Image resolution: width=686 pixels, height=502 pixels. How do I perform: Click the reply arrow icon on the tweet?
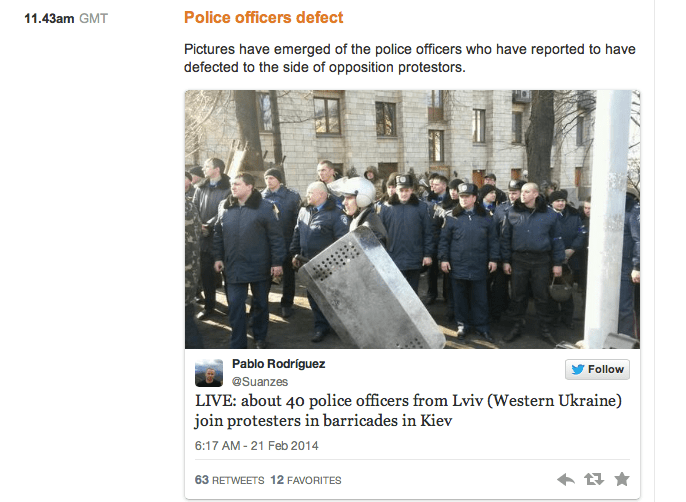566,480
